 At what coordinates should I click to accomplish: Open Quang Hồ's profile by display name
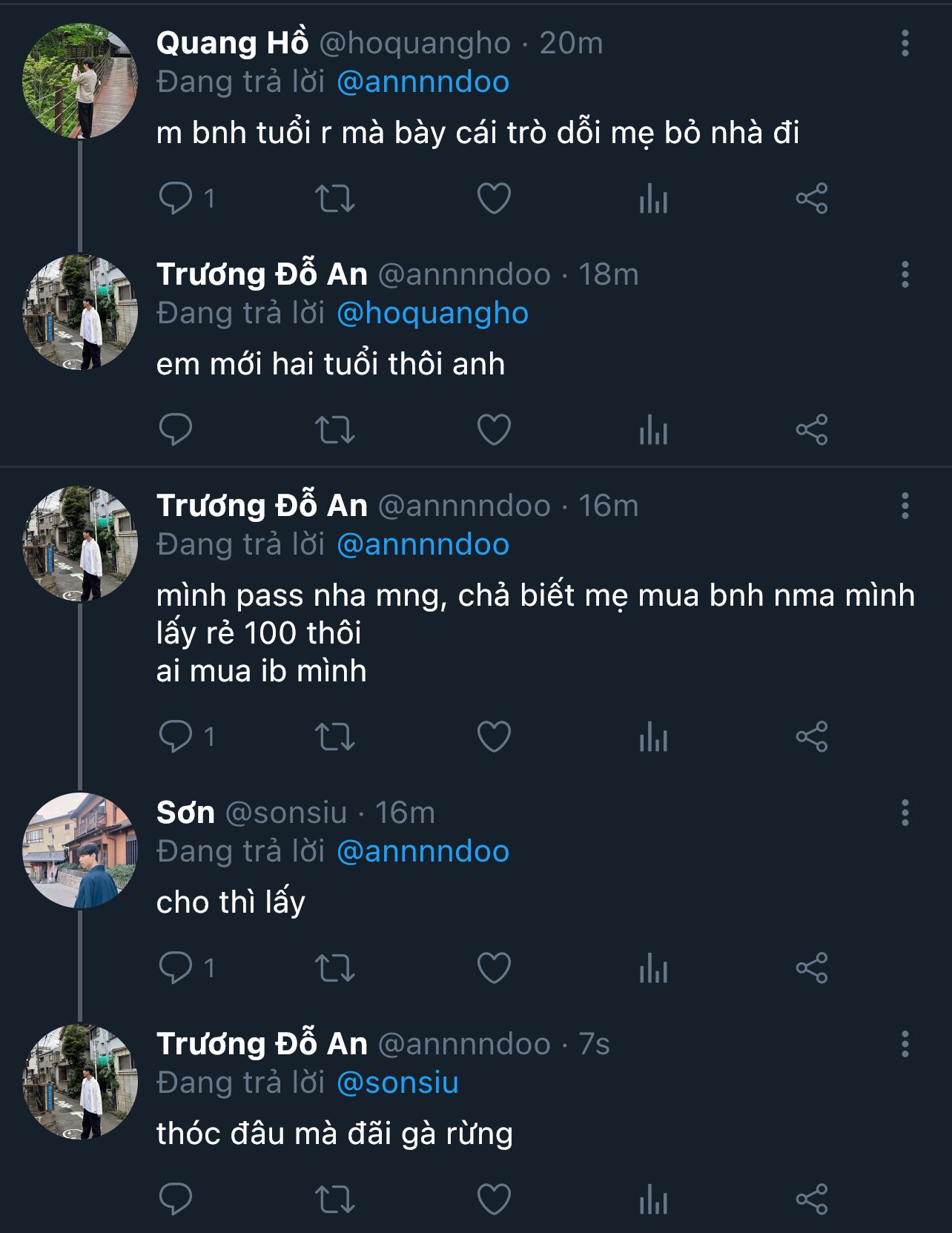click(232, 43)
